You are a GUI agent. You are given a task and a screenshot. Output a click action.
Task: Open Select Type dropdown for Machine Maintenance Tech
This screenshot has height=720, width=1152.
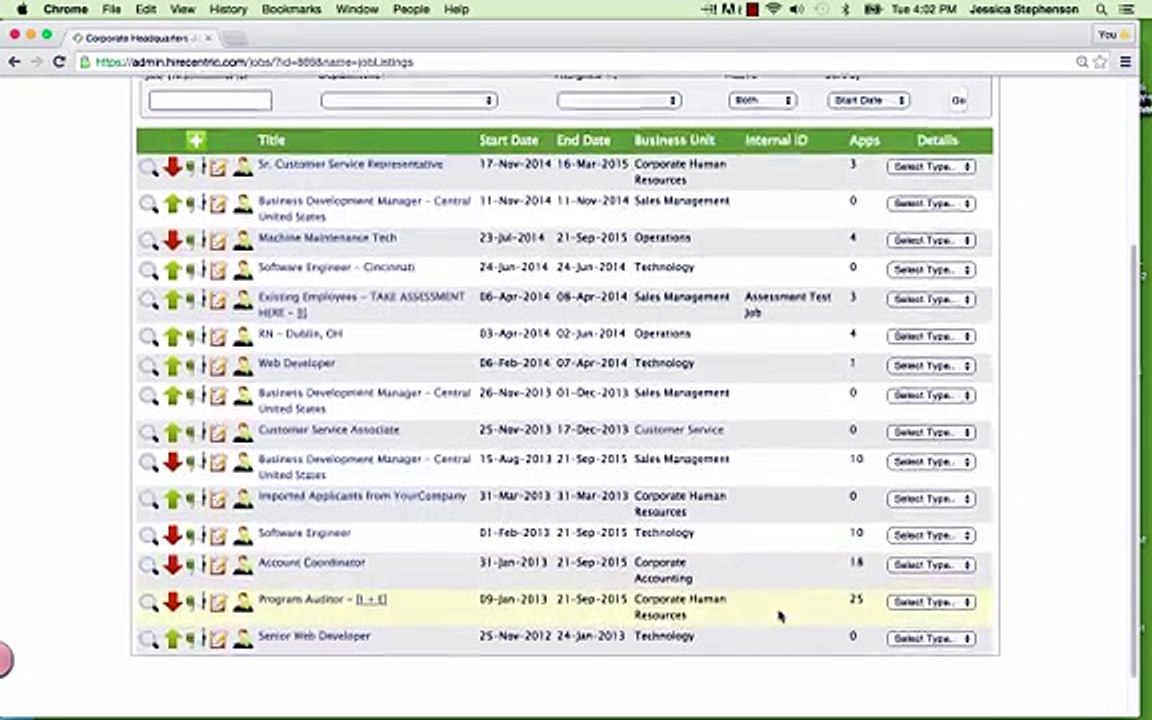(x=931, y=240)
